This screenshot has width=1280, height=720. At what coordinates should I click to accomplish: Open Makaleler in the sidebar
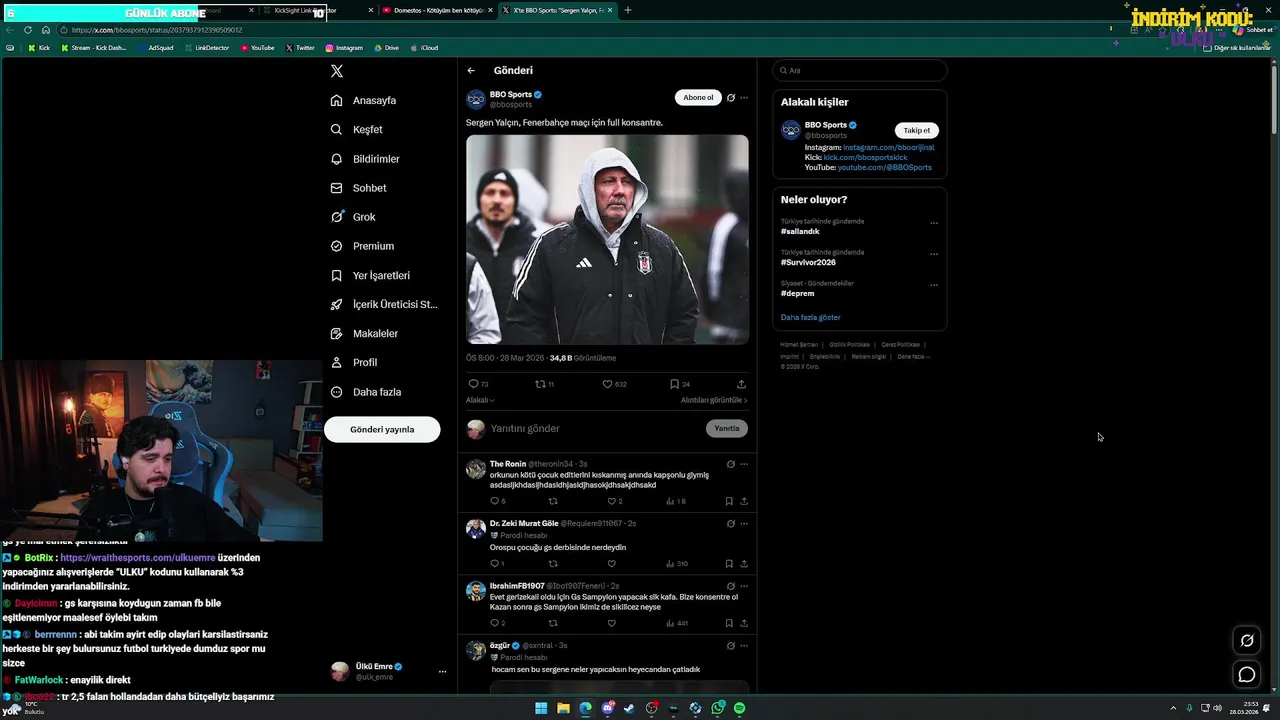[364, 333]
